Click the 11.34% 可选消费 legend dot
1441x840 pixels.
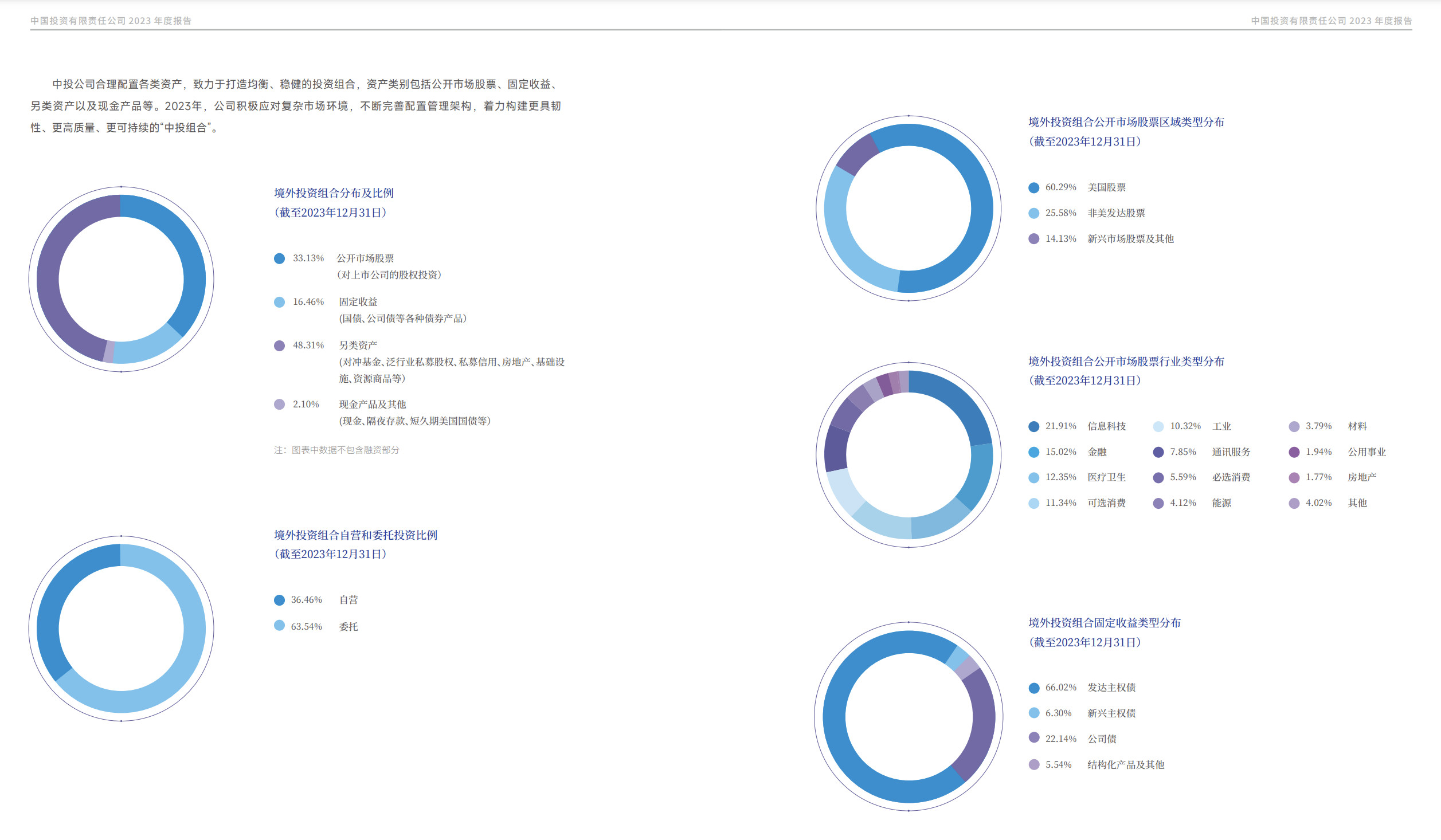coord(1033,503)
